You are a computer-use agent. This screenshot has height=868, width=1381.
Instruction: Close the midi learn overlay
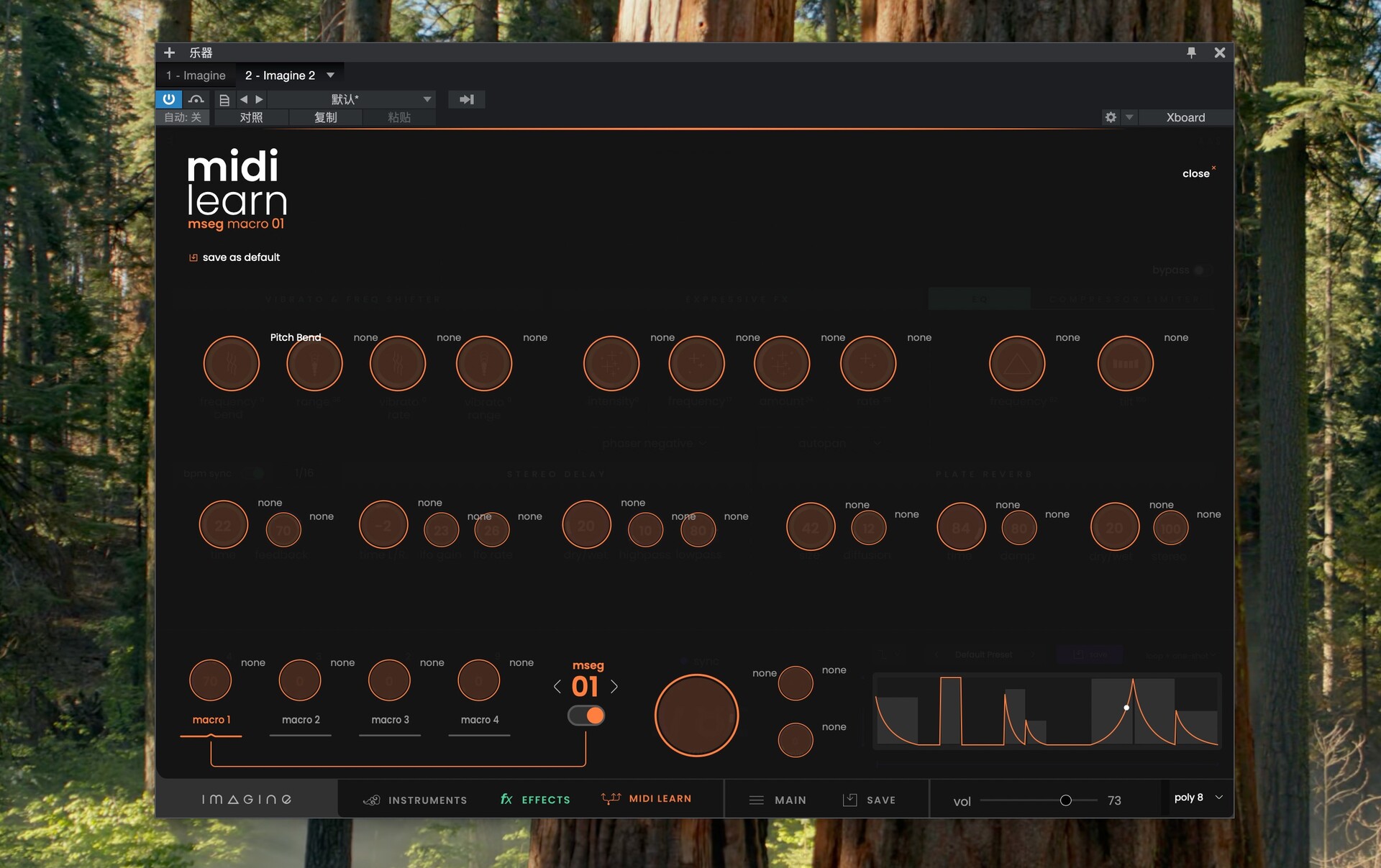pyautogui.click(x=1197, y=173)
